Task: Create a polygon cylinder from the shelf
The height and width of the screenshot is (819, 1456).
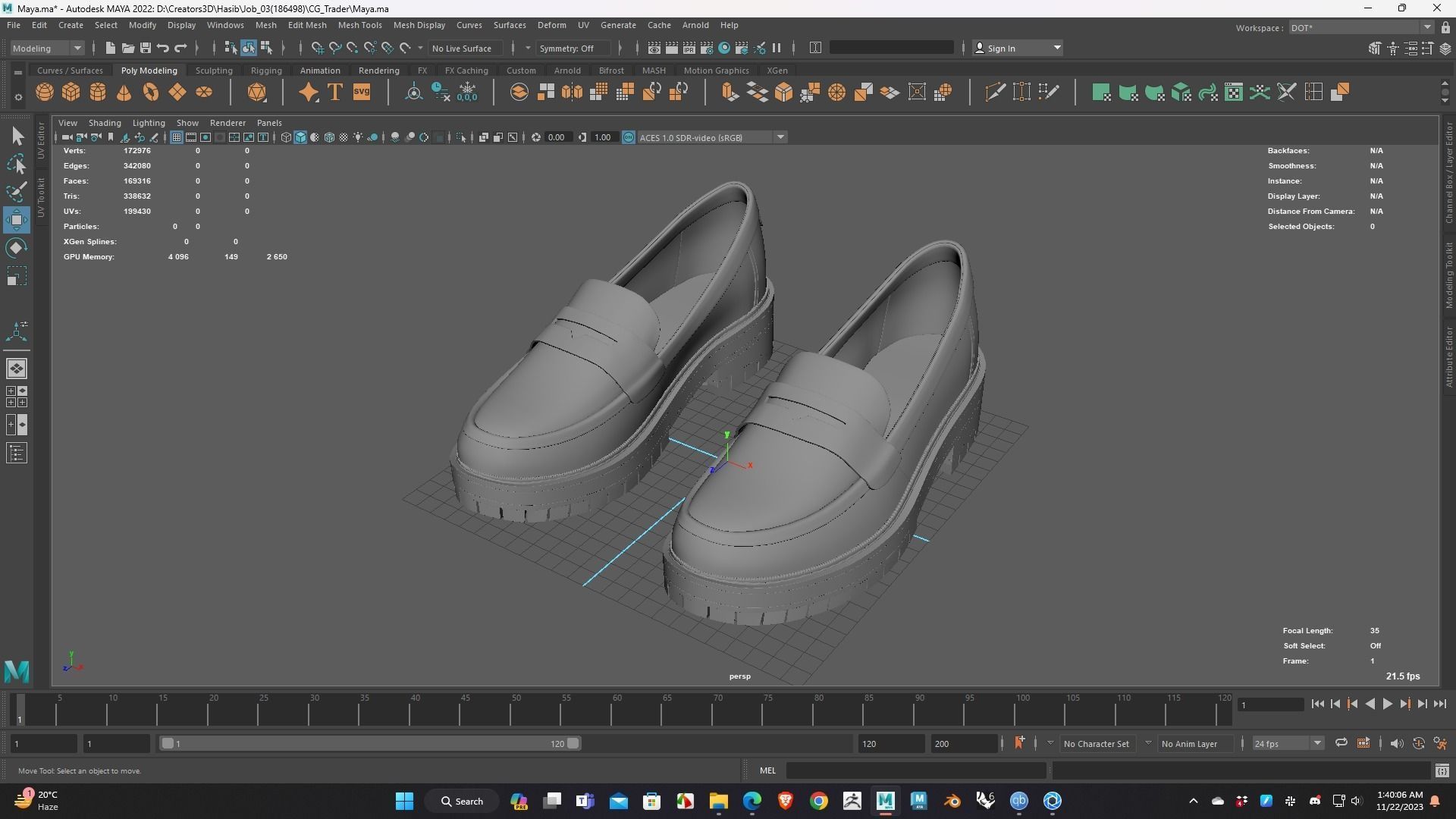Action: [98, 93]
